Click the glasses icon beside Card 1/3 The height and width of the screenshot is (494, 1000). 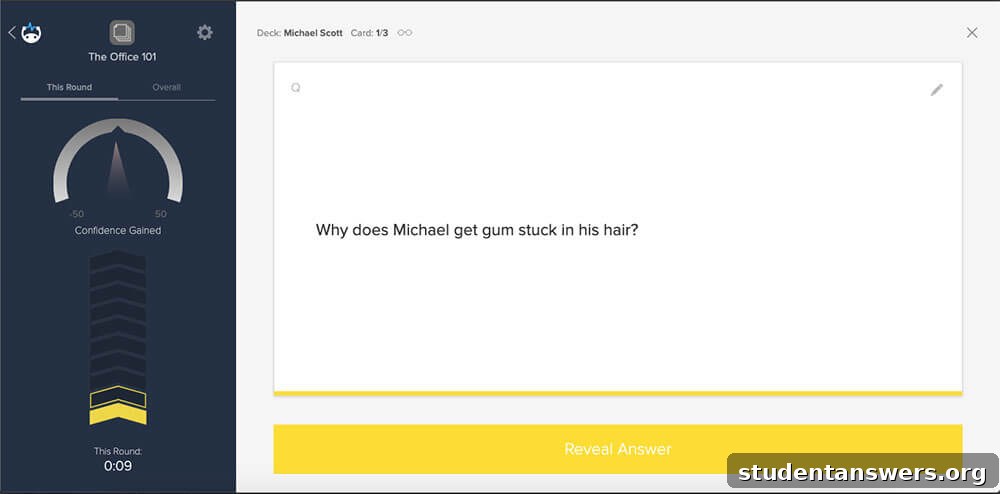(404, 33)
